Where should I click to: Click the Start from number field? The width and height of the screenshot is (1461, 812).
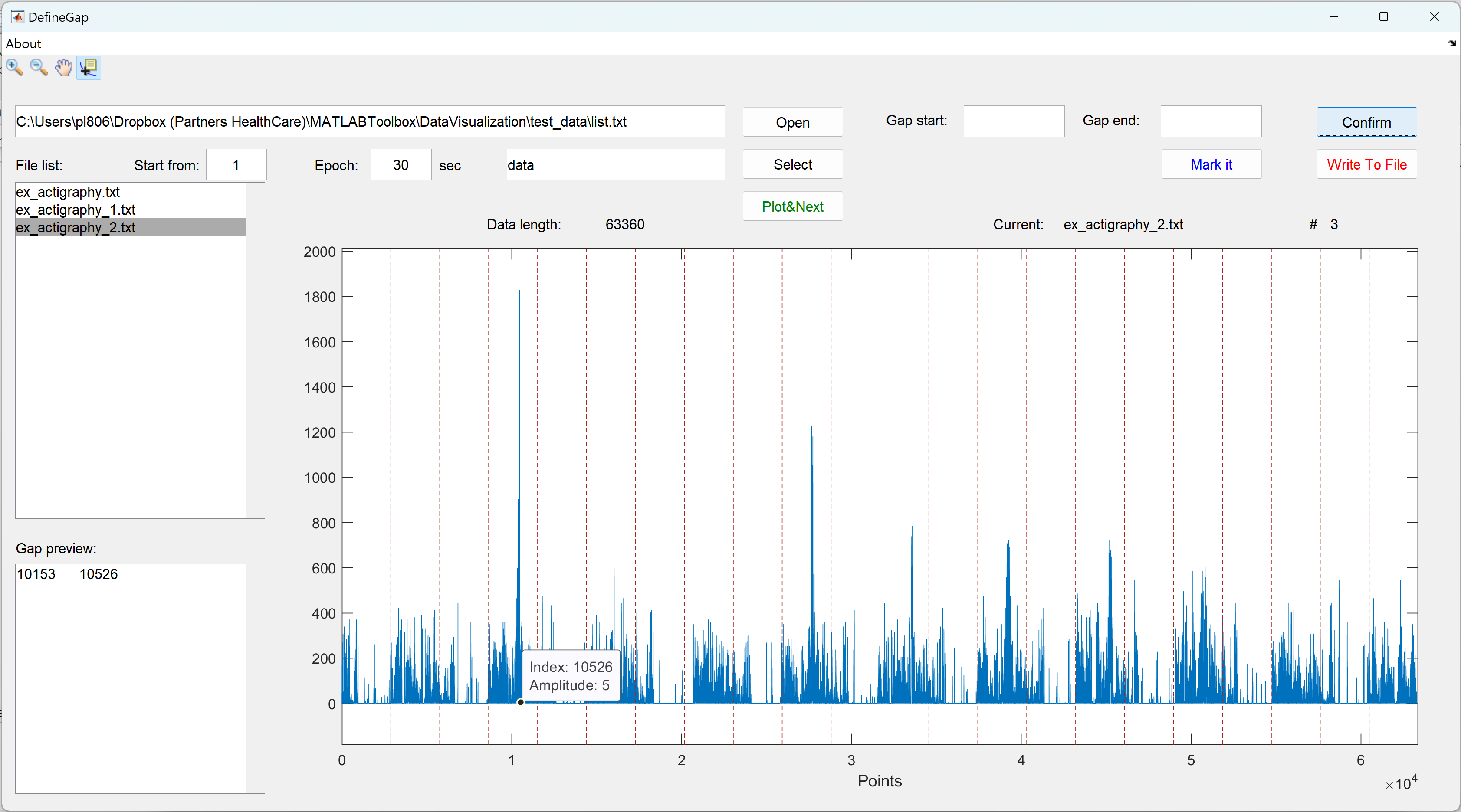pos(236,164)
